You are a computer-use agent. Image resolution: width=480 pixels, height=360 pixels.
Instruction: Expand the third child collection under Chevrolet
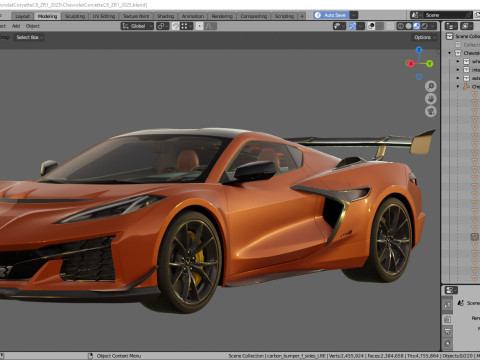coord(458,78)
